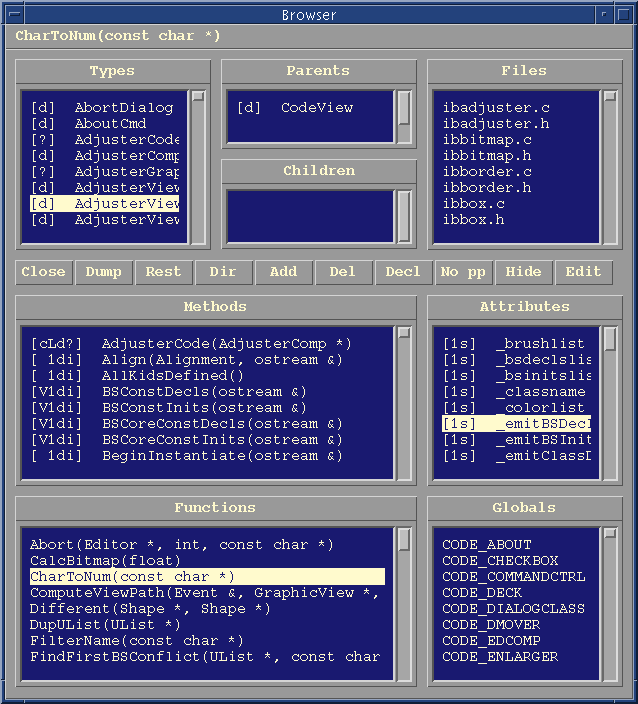Select Align(Alignment, ostream &) method
Image resolution: width=638 pixels, height=704 pixels.
click(207, 360)
